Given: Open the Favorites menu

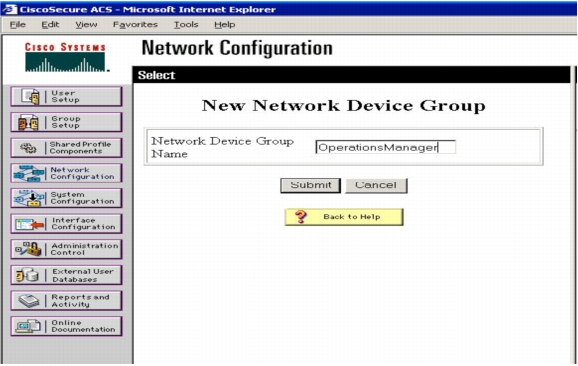Looking at the screenshot, I should coord(135,25).
